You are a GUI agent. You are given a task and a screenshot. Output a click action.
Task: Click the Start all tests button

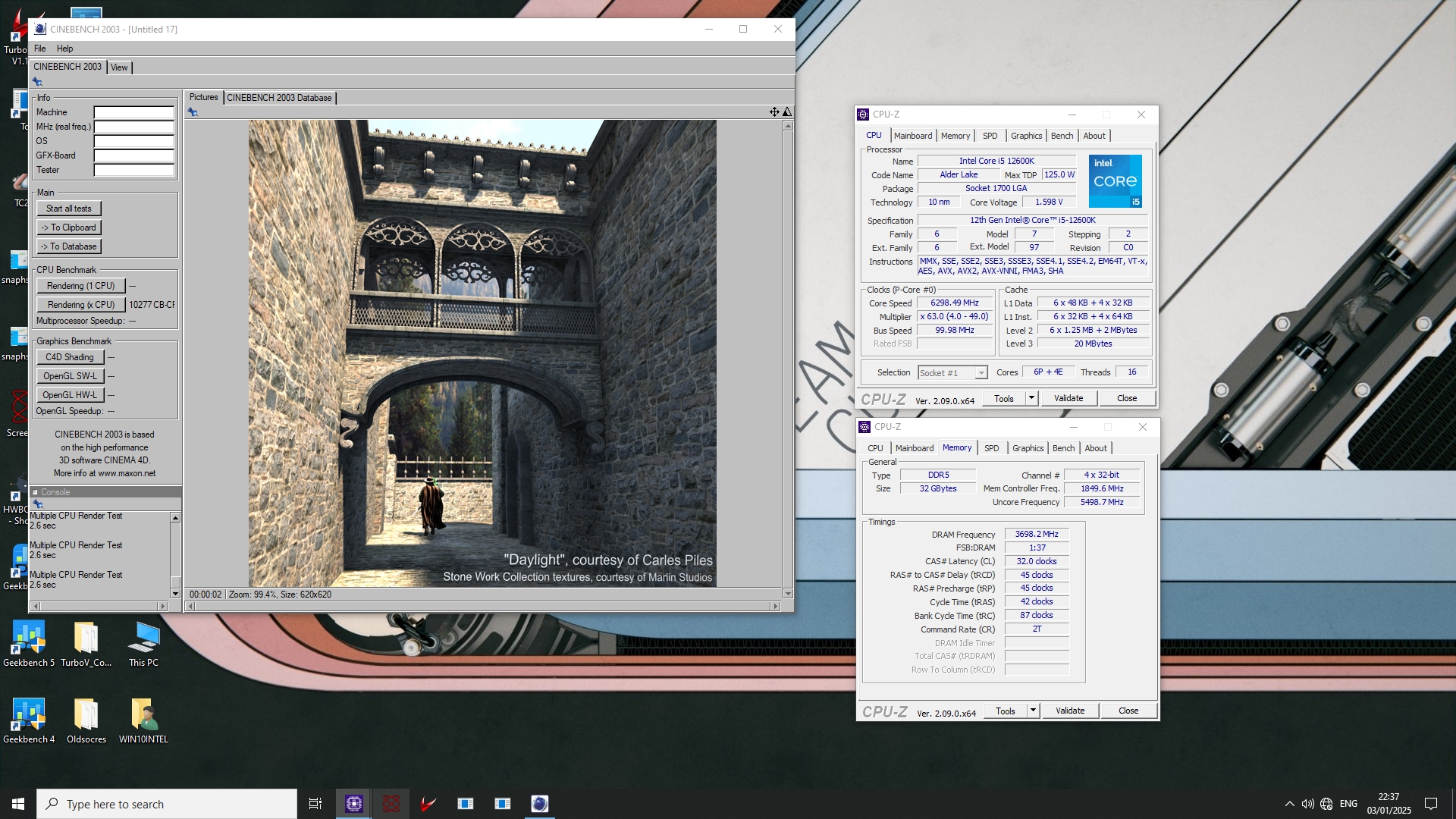pyautogui.click(x=68, y=209)
